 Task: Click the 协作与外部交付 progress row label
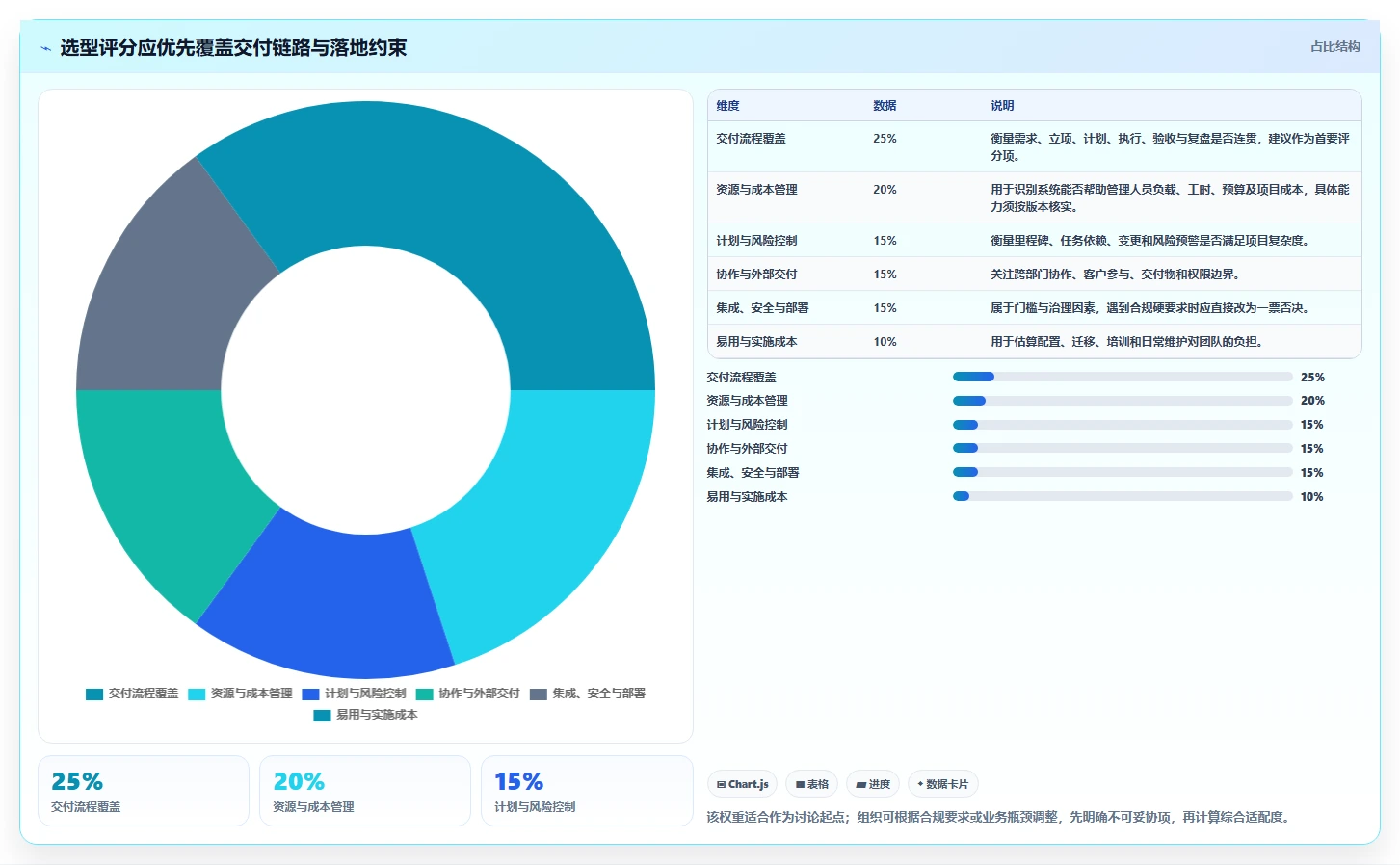747,449
